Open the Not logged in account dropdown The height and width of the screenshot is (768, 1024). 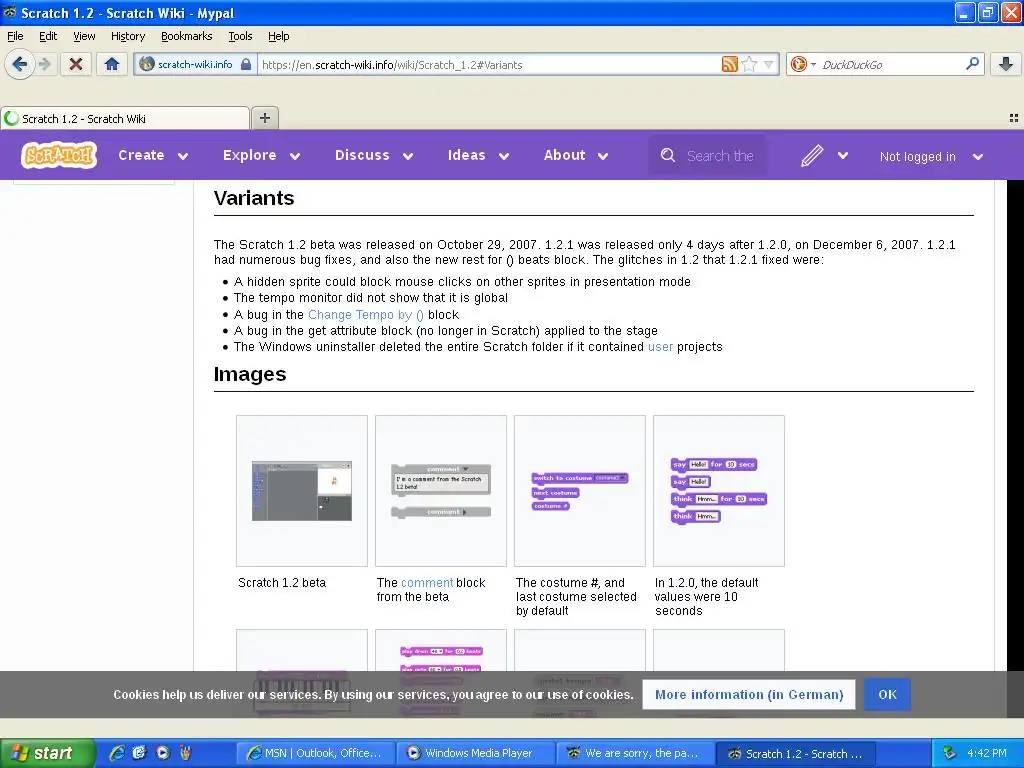pos(931,157)
